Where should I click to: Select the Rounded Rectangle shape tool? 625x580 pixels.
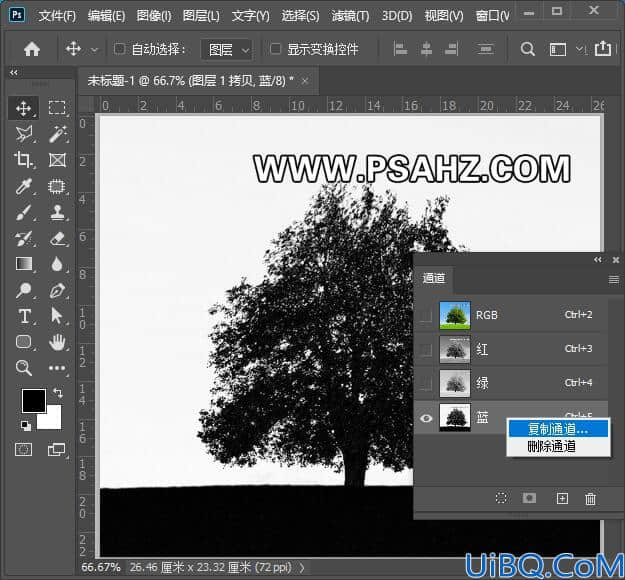(x=24, y=342)
